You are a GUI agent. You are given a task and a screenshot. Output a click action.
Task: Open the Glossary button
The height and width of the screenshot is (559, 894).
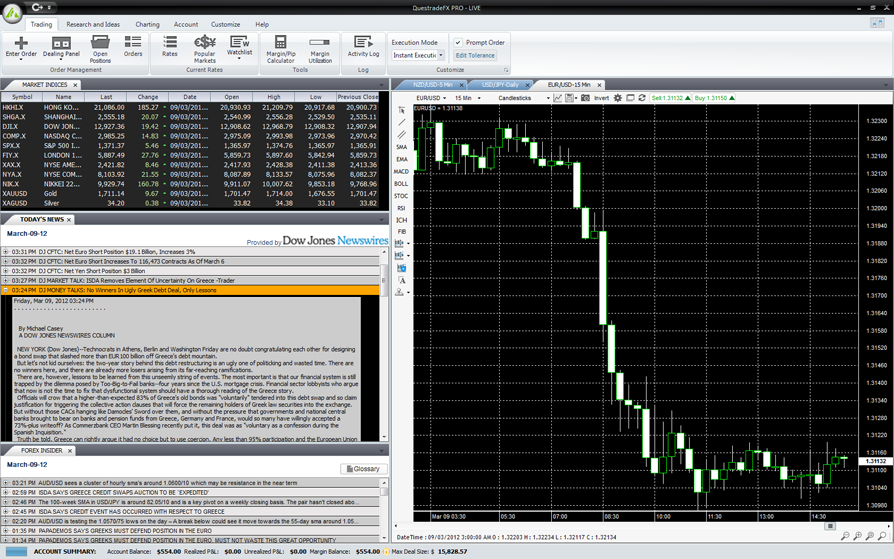363,469
